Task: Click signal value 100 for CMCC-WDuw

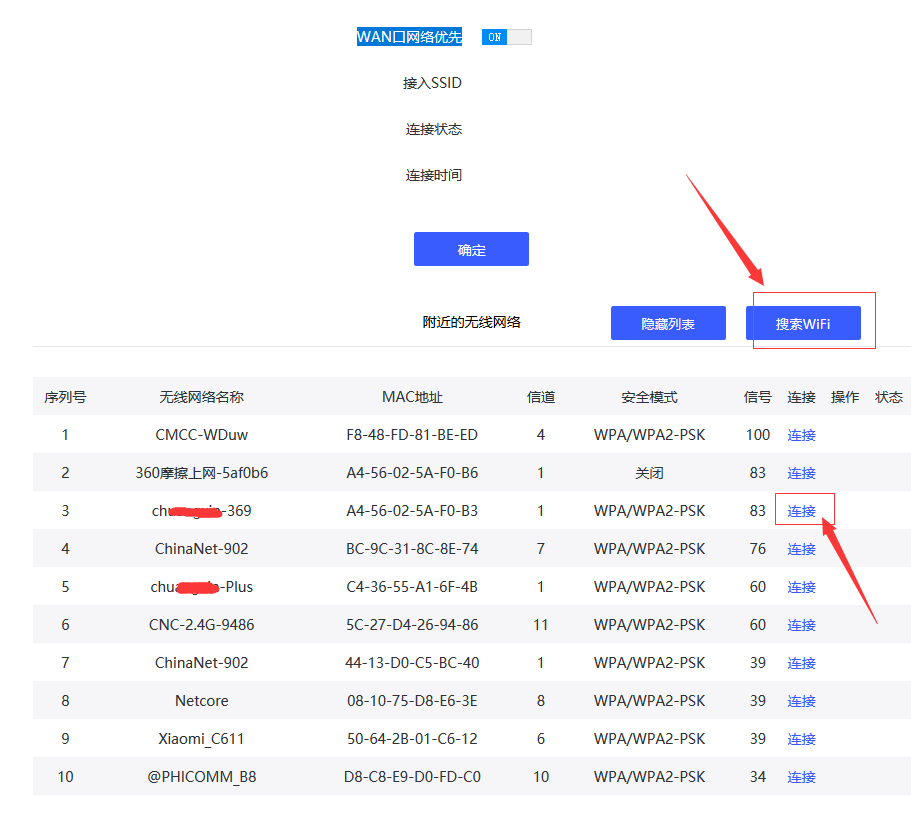Action: point(758,435)
